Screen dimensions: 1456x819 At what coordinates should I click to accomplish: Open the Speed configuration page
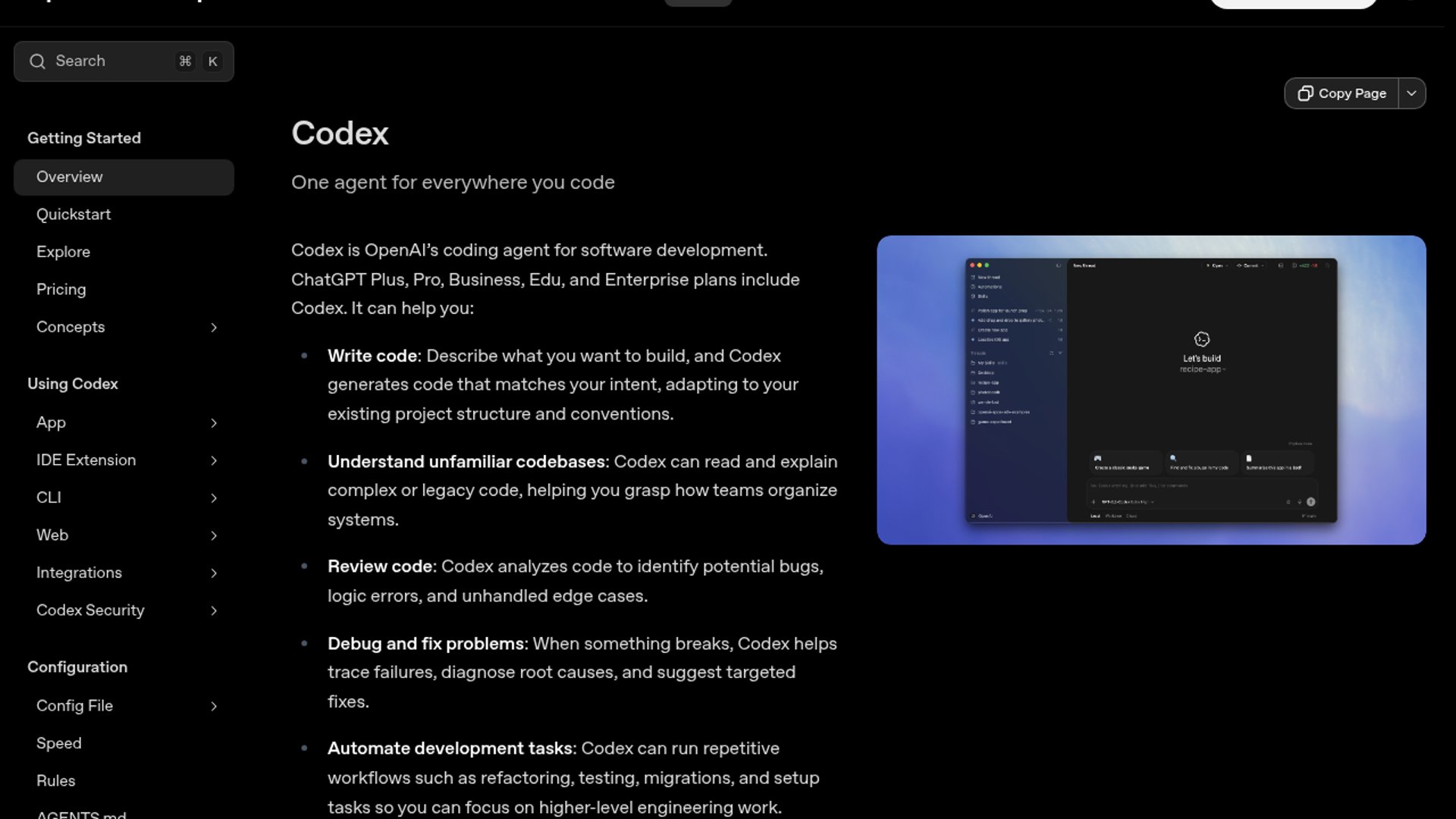[x=59, y=743]
